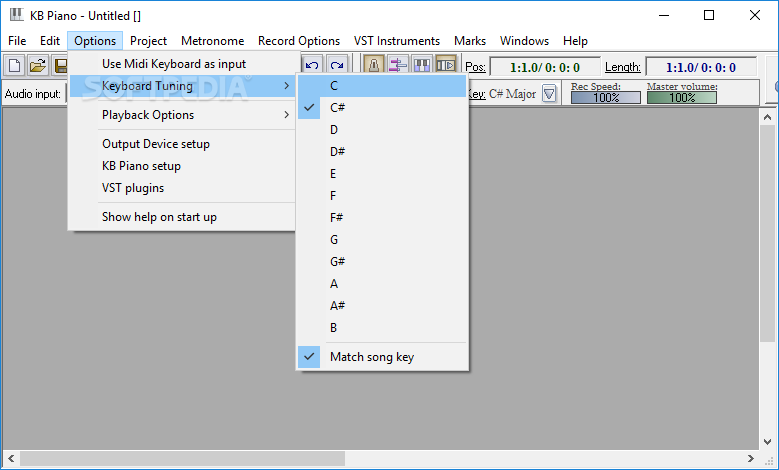Click the keys-with-play-arrow toolbar icon
This screenshot has width=779, height=470.
pyautogui.click(x=446, y=65)
